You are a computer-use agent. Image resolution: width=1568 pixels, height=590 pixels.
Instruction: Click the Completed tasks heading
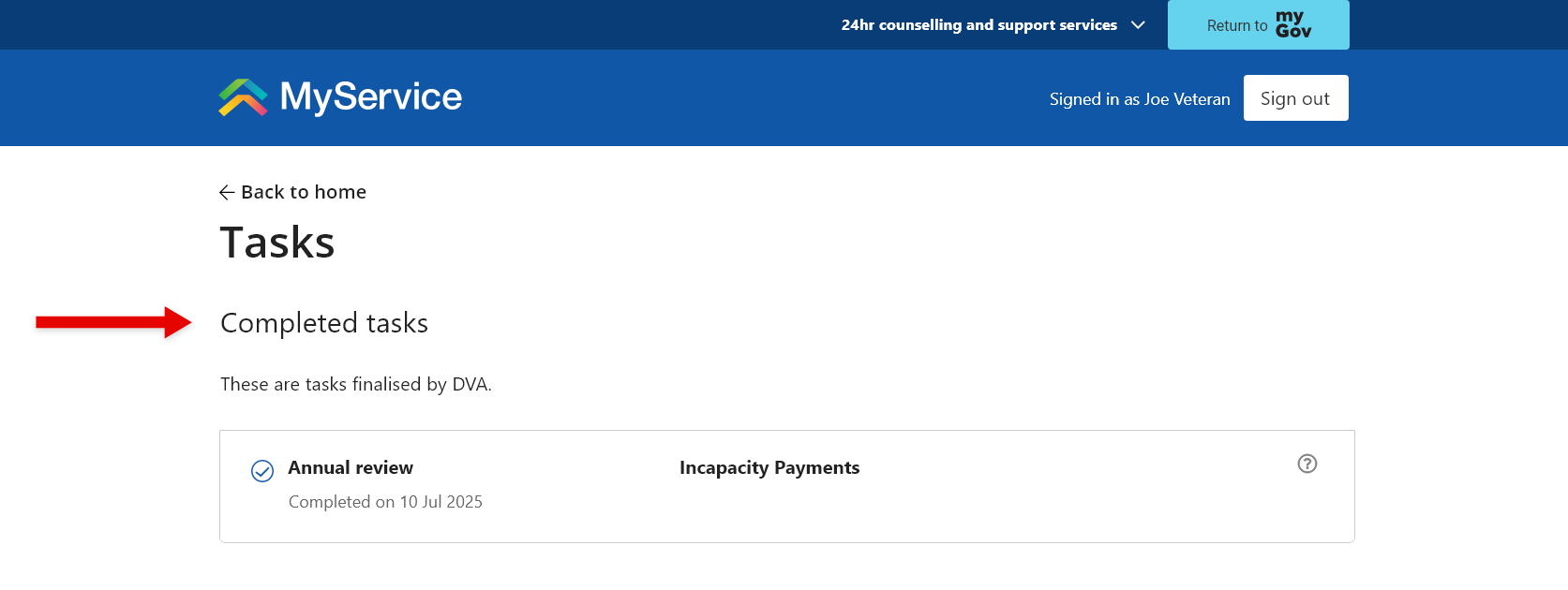324,323
